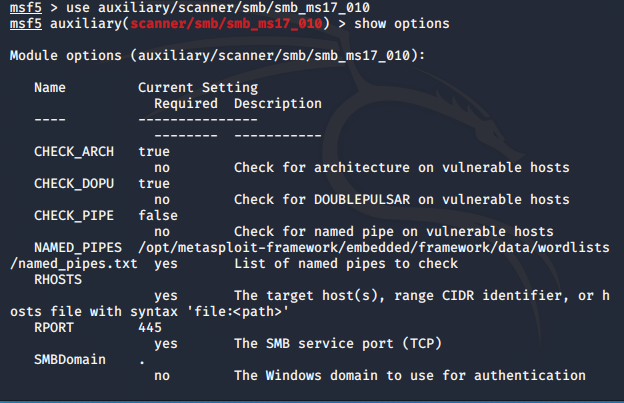Screen dimensions: 624x403
Task: Select the SMBDomain option name
Action: [x=70, y=360]
